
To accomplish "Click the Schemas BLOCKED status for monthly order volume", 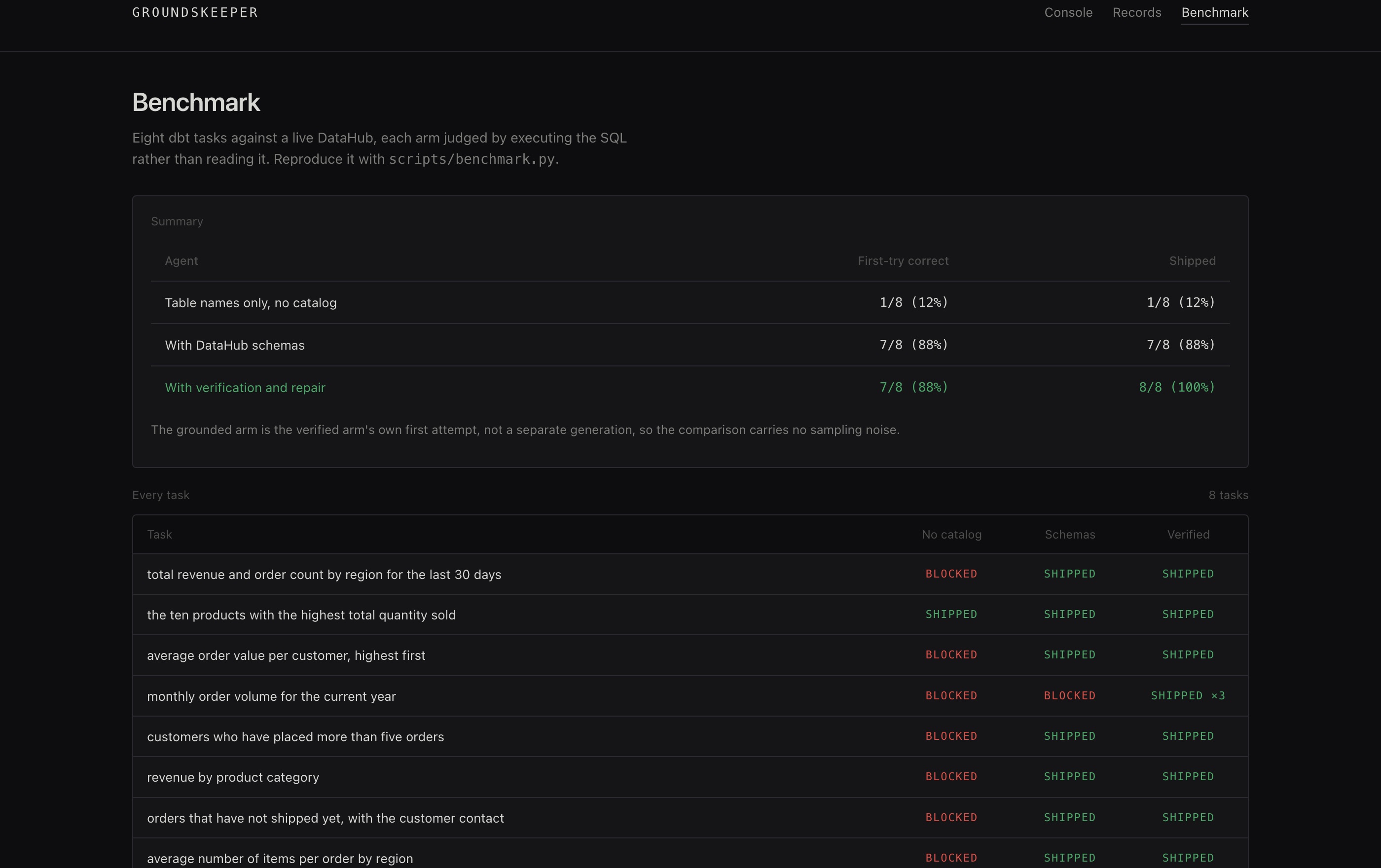I will pyautogui.click(x=1070, y=696).
